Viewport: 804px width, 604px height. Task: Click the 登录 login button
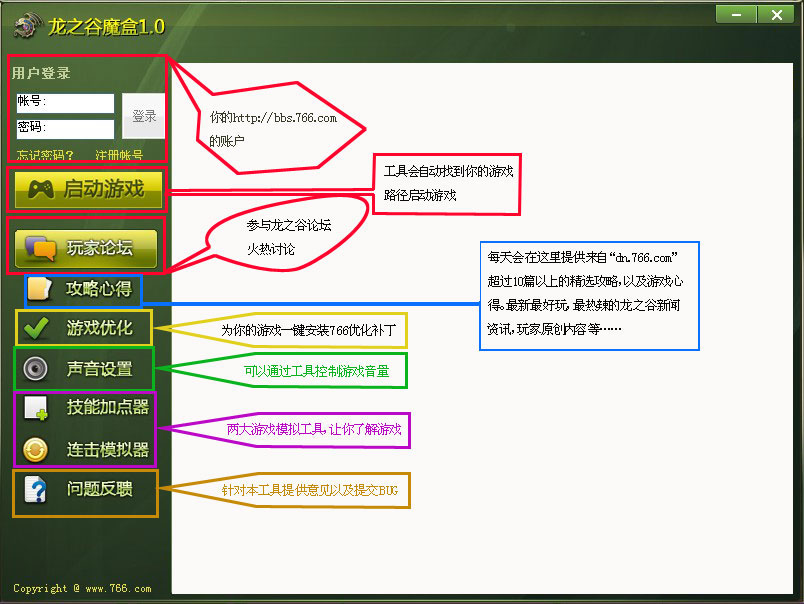143,115
